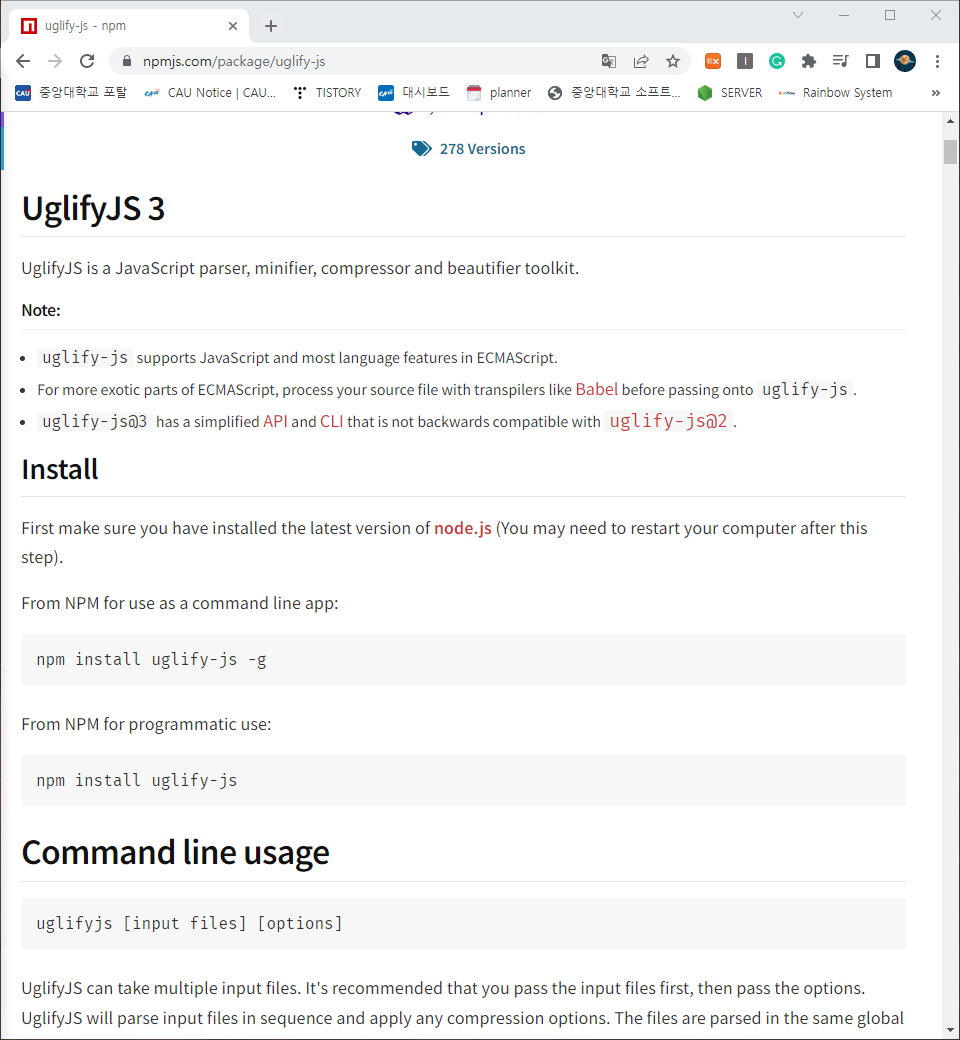Click the Command line usage heading
Viewport: 960px width, 1040px height.
tap(175, 852)
